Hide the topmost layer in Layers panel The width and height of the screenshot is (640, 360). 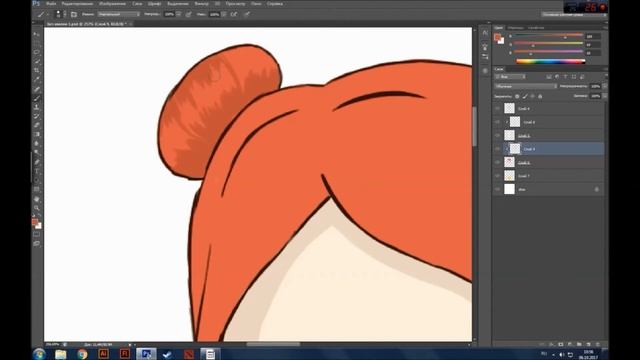[497, 109]
